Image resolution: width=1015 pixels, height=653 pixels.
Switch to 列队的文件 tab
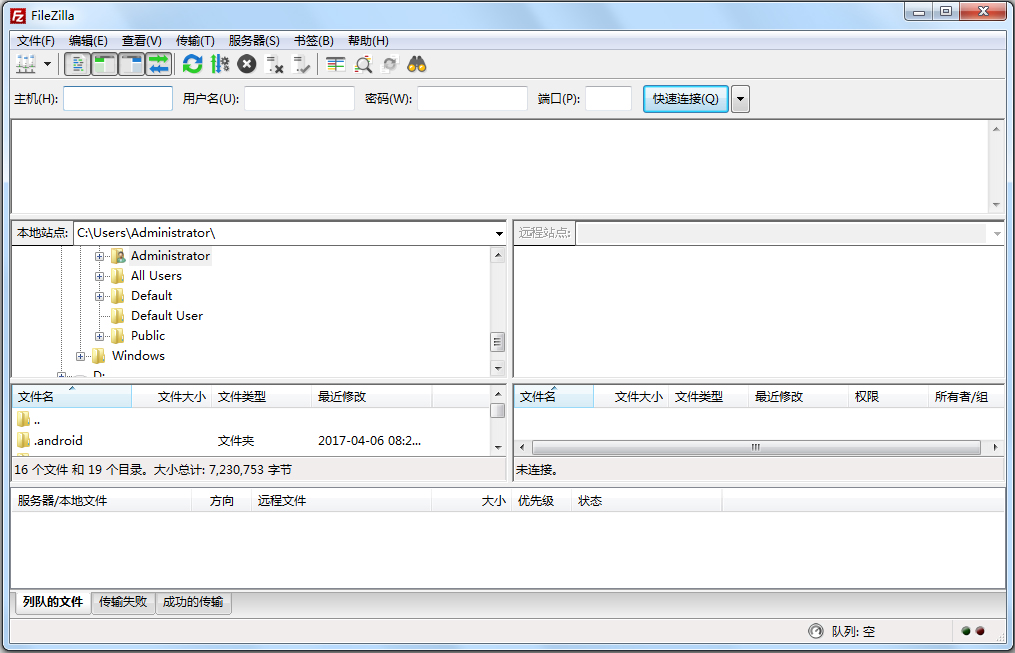coord(52,602)
